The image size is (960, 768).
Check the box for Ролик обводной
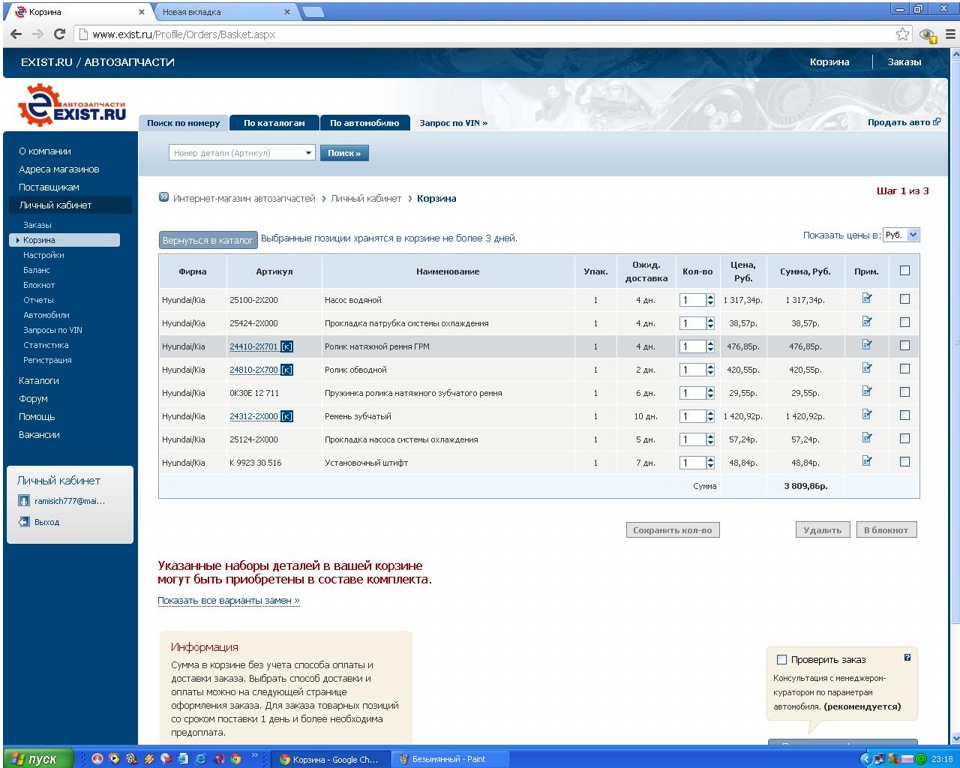click(905, 369)
